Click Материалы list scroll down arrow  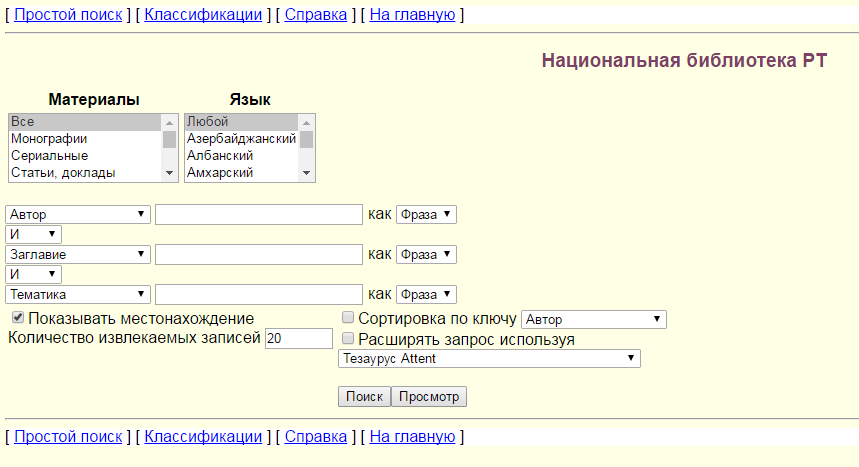tap(170, 173)
